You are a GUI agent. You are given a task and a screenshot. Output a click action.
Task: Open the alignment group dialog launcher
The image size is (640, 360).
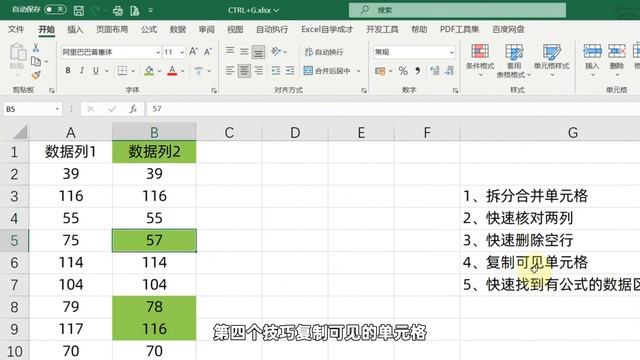tap(364, 91)
